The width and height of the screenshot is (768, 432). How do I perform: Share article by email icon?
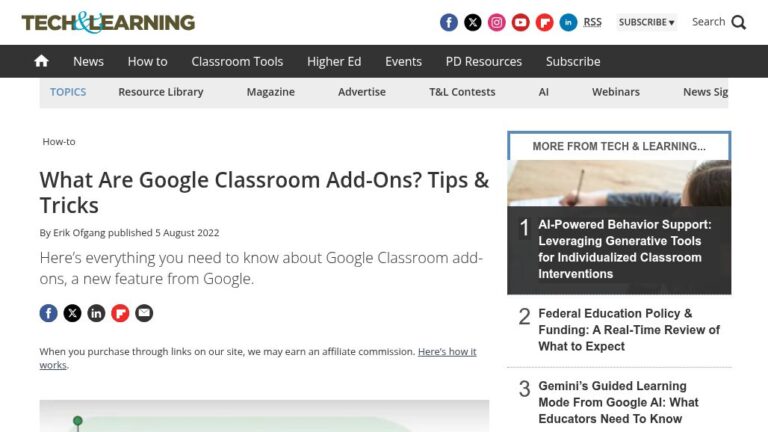[x=144, y=313]
